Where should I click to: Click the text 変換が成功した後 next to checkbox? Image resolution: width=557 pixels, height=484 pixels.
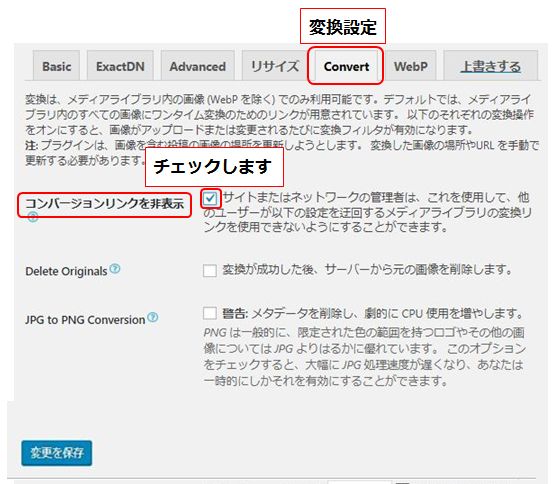pos(268,270)
